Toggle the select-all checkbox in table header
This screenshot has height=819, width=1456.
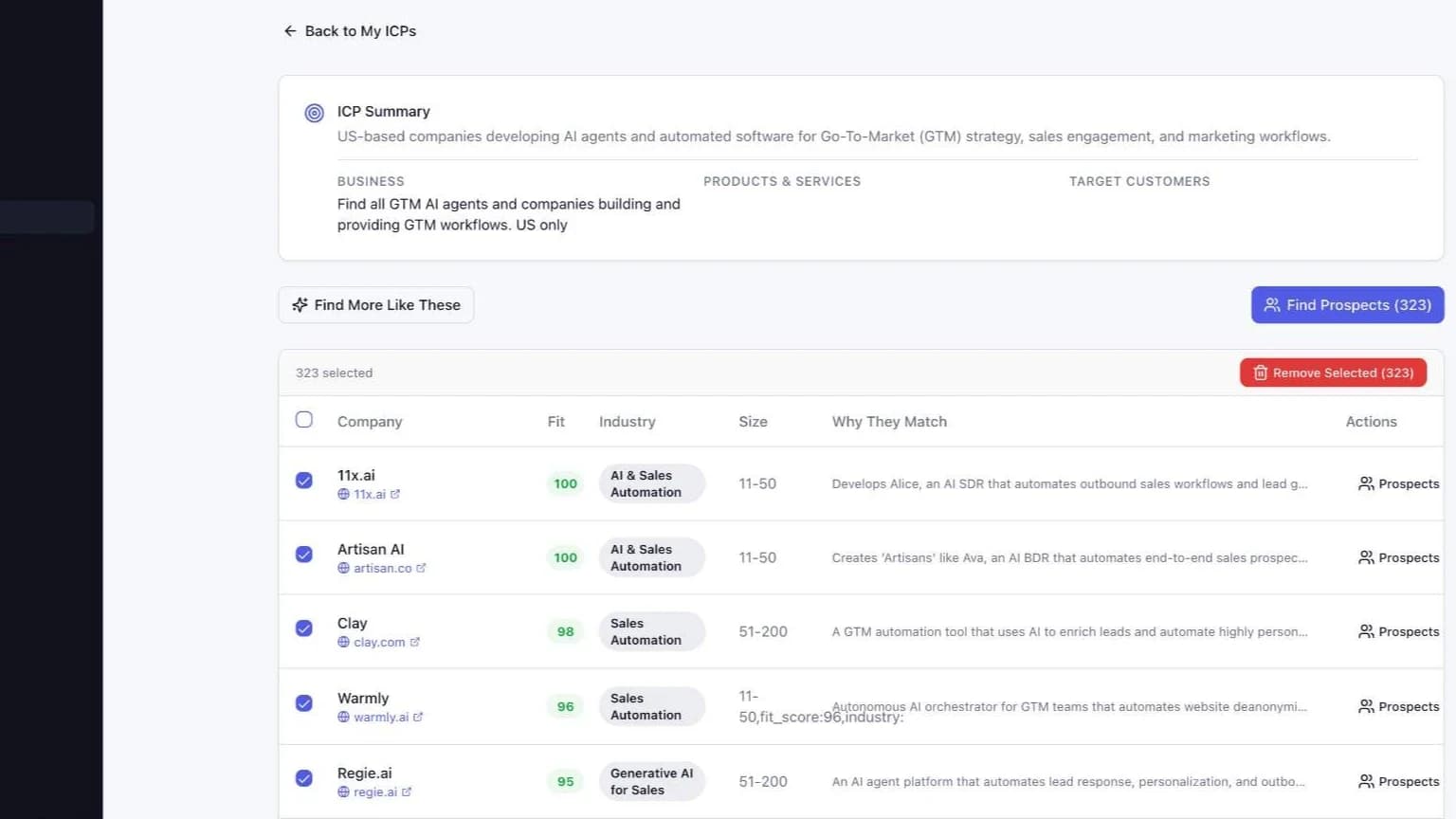[x=304, y=420]
